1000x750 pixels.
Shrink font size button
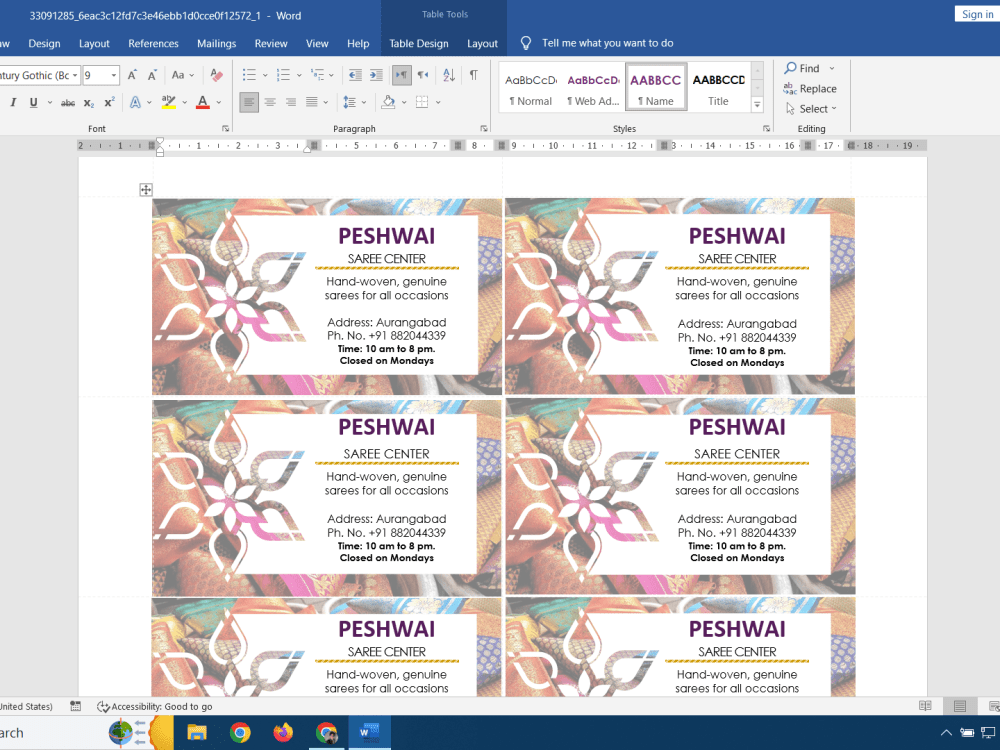152,75
